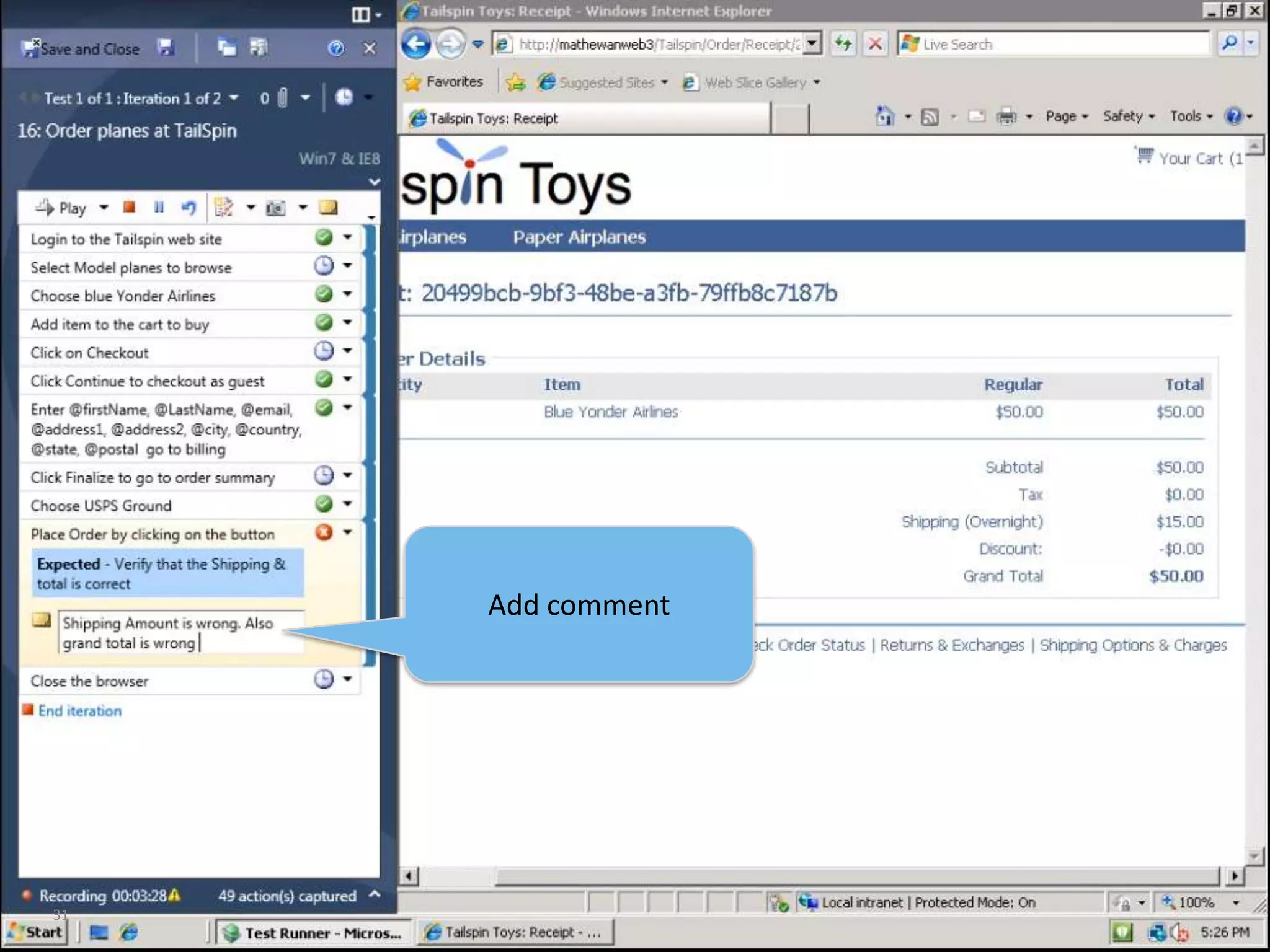Toggle pass status for Choose blue Yonder Airlines
This screenshot has width=1270, height=952.
324,294
